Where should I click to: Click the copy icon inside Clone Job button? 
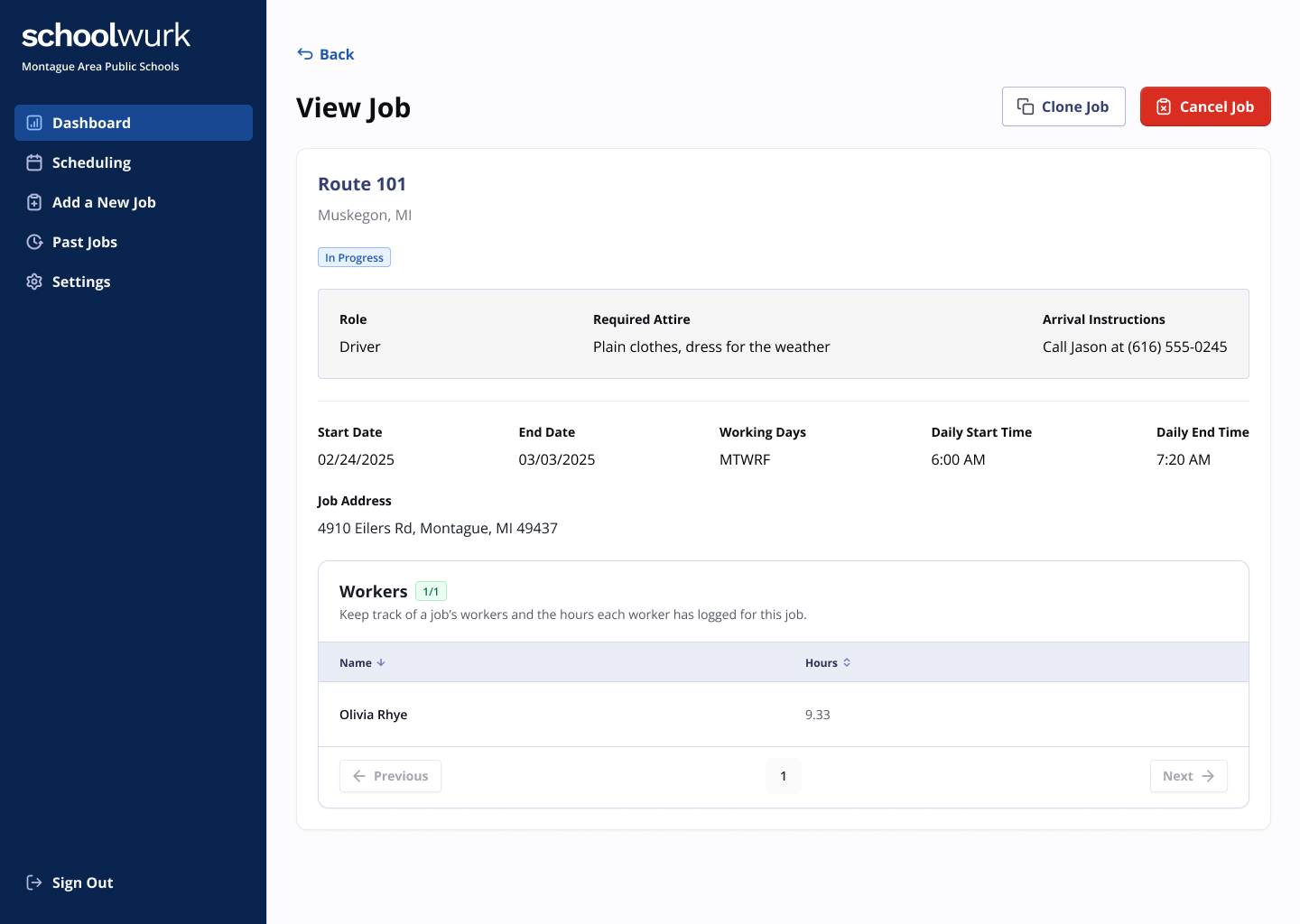click(x=1025, y=106)
